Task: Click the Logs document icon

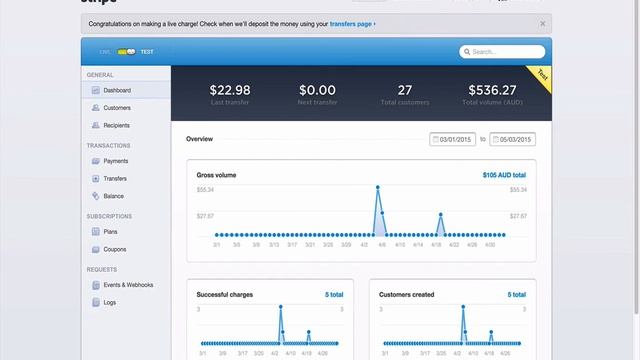Action: tap(96, 302)
